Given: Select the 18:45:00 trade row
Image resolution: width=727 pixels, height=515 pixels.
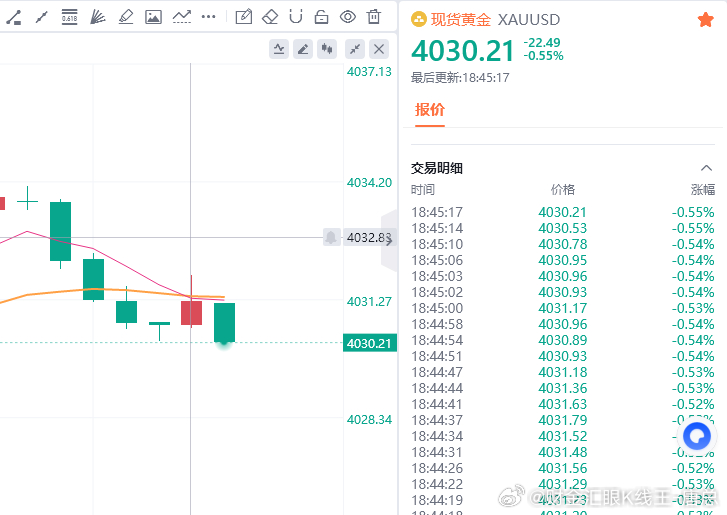Looking at the screenshot, I should tap(562, 308).
